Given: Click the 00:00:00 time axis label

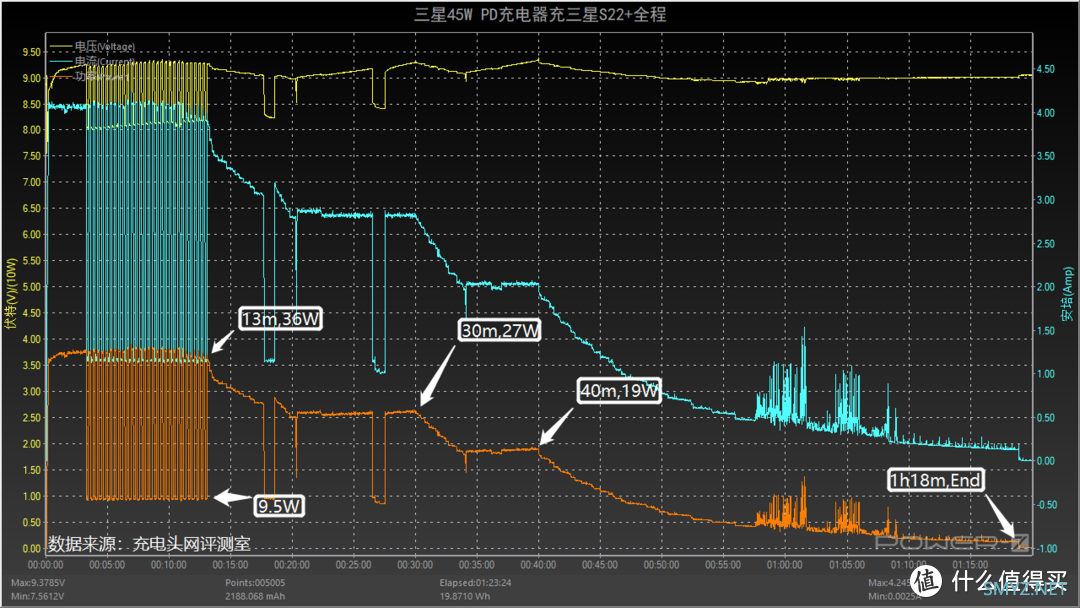Looking at the screenshot, I should pos(45,565).
